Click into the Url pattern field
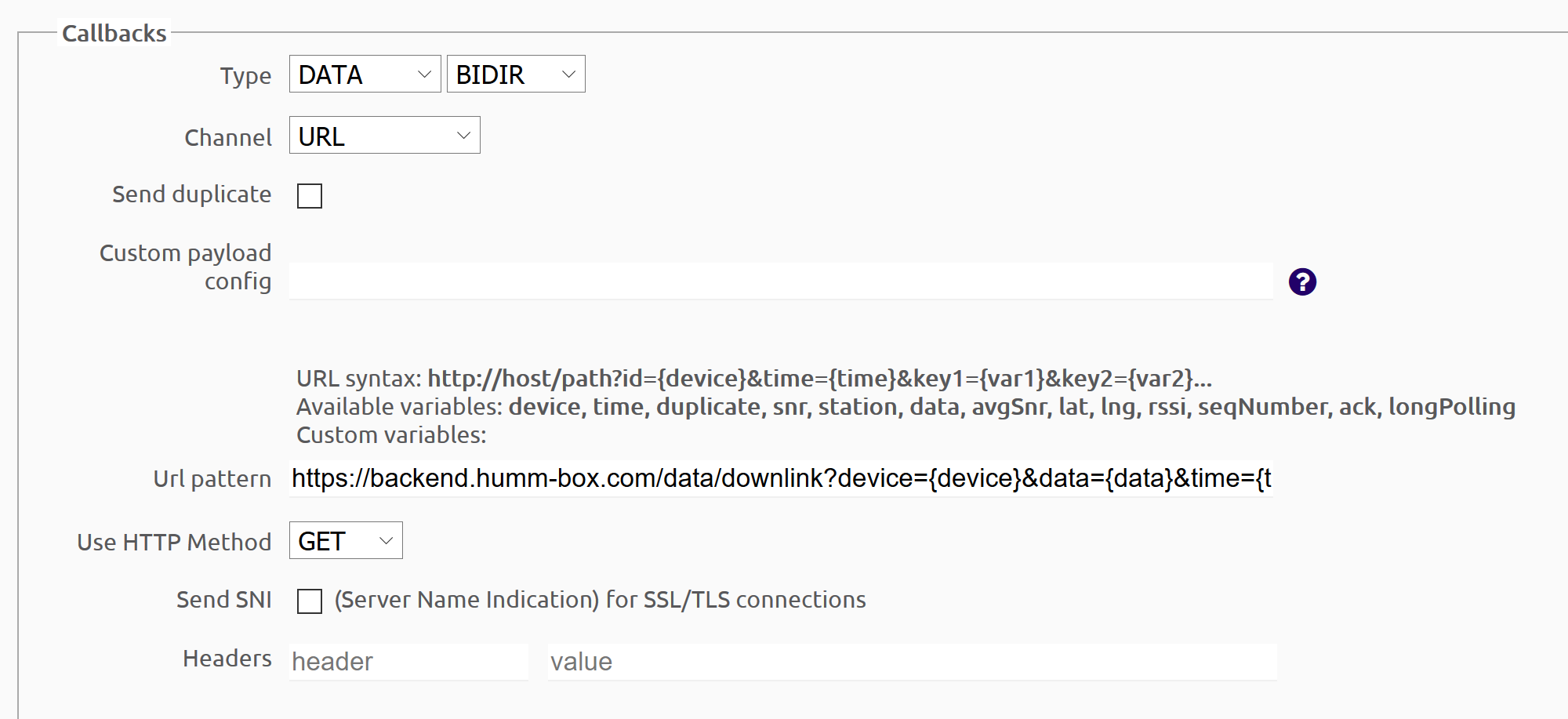Image resolution: width=1568 pixels, height=719 pixels. pos(780,478)
